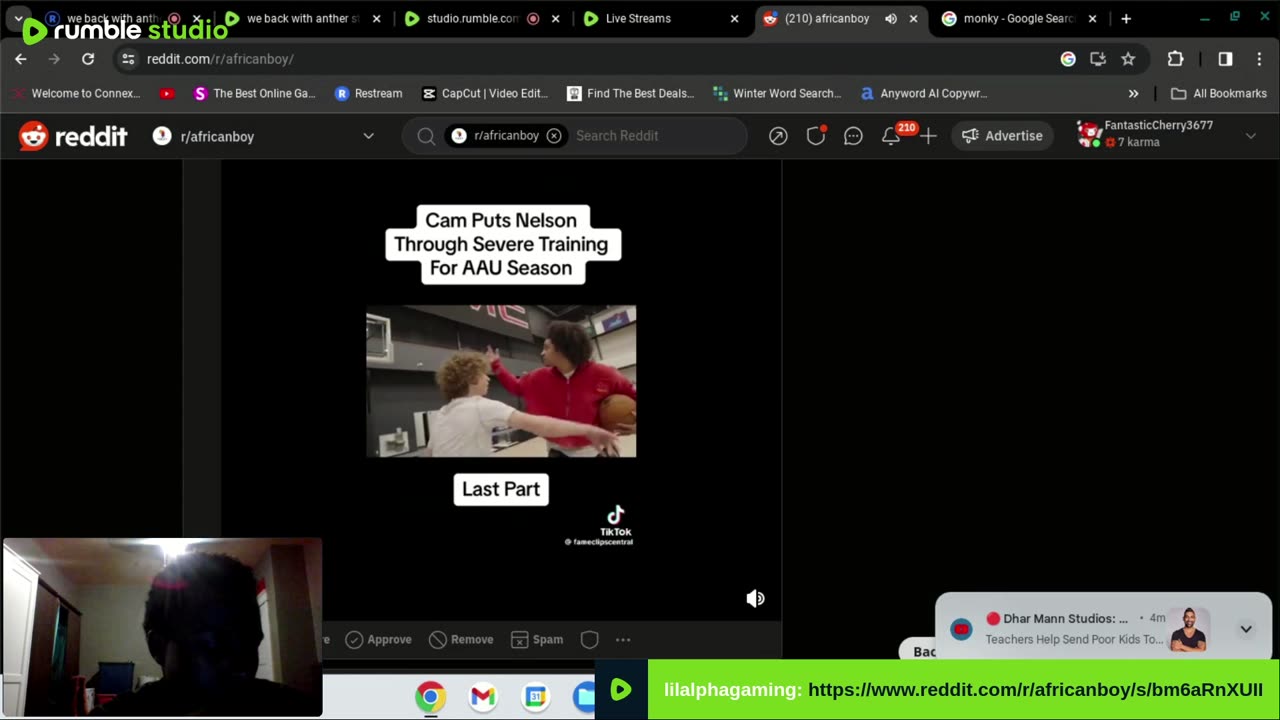1280x720 pixels.
Task: Switch to the Live Streams tab
Action: click(661, 18)
